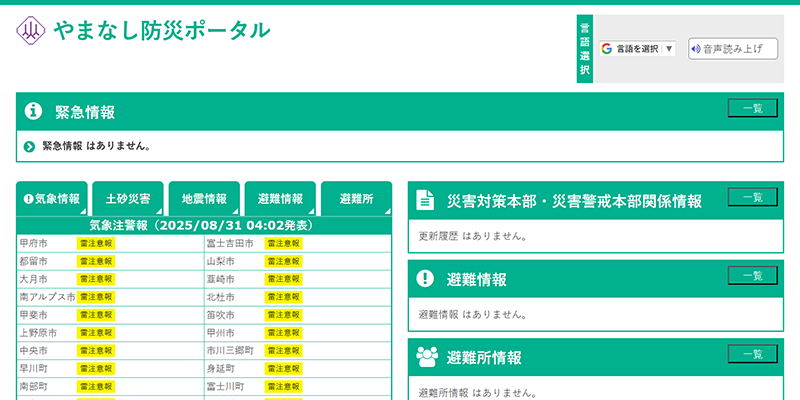800x400 pixels.
Task: Click the dropdown arrow of 言語を選択
Action: pos(669,49)
